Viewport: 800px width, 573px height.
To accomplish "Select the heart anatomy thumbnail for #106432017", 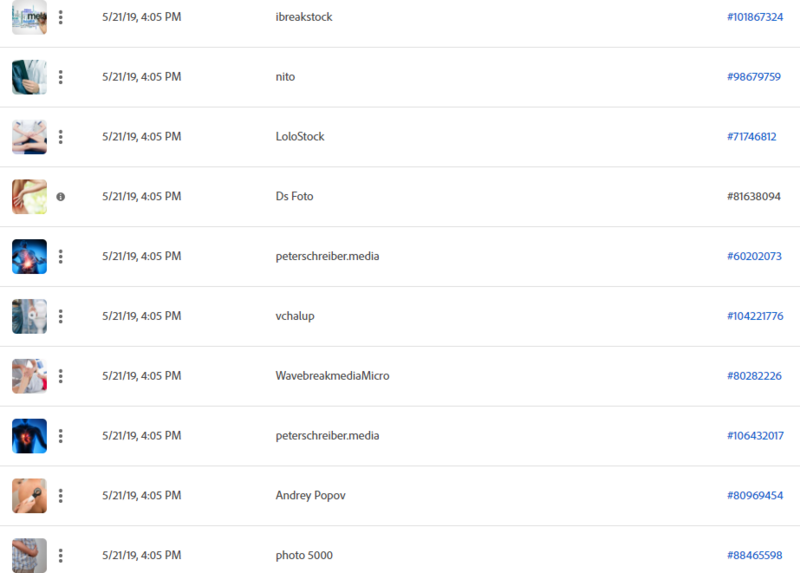I will (30, 436).
